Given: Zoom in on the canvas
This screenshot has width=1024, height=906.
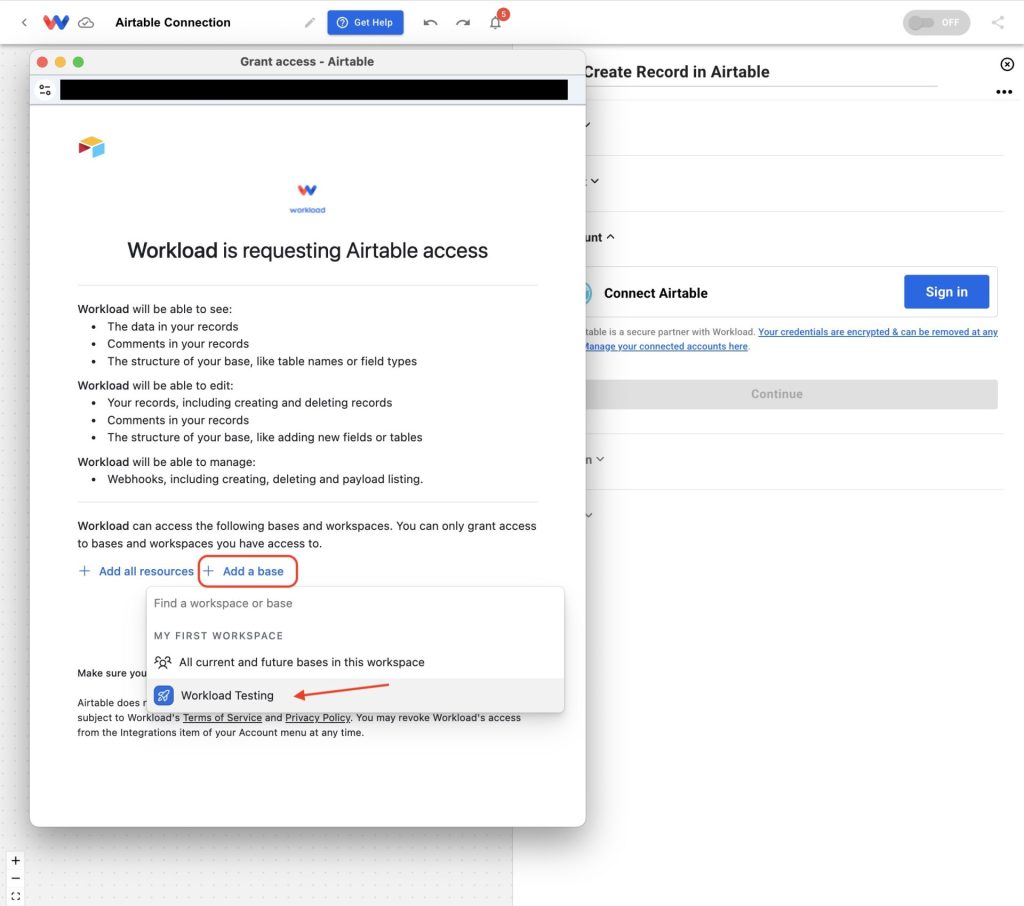Looking at the screenshot, I should pos(16,860).
